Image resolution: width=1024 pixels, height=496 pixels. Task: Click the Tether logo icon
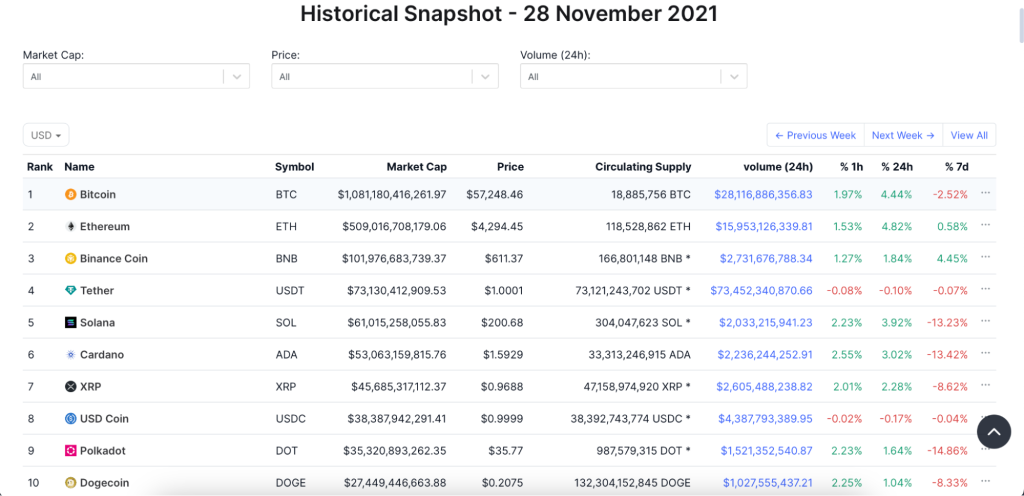click(x=70, y=291)
